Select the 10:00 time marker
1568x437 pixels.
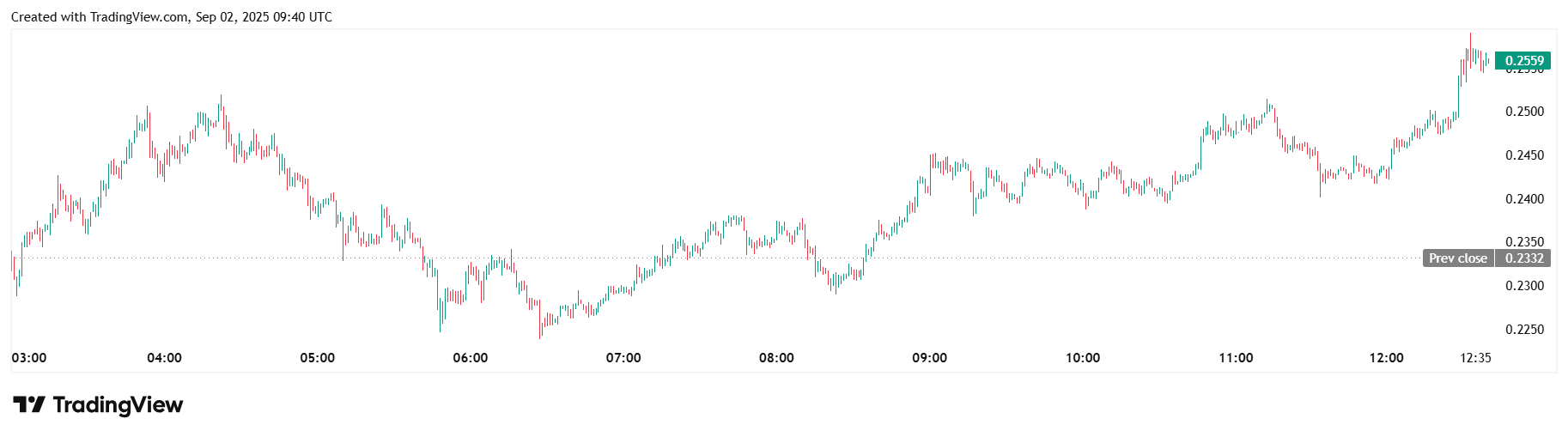tap(1082, 358)
